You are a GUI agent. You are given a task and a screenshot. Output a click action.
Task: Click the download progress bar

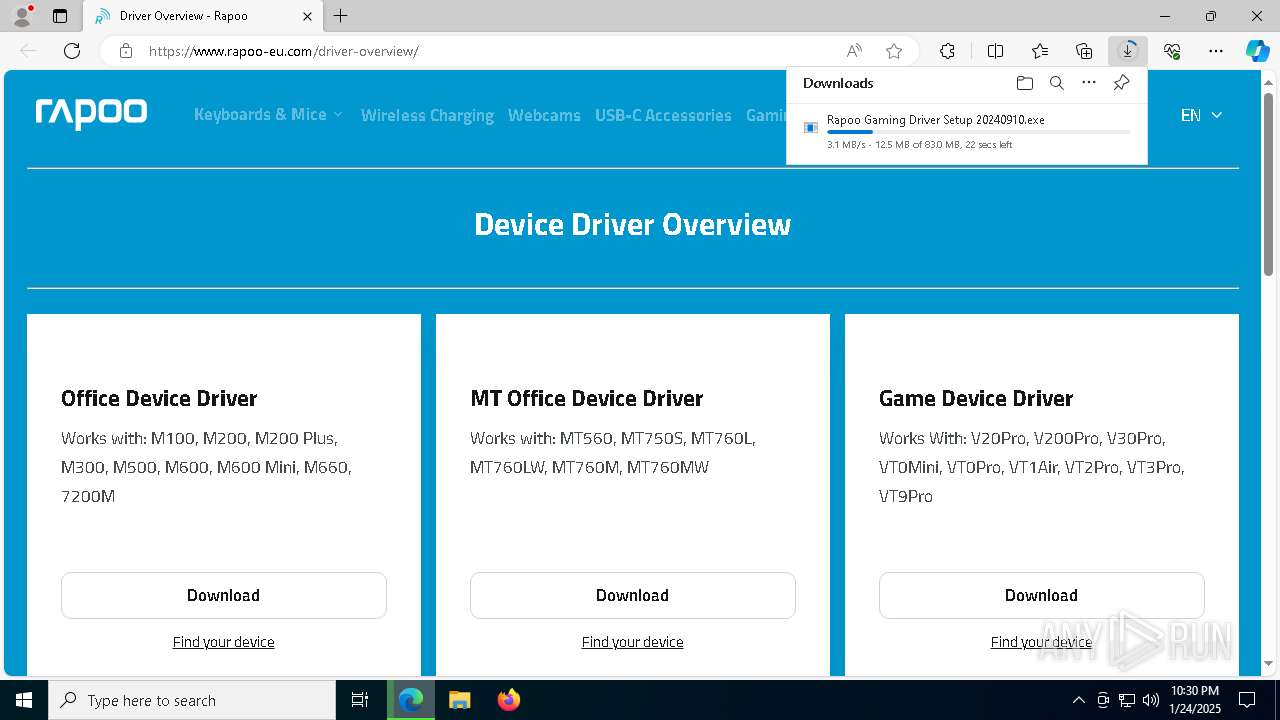coord(978,132)
